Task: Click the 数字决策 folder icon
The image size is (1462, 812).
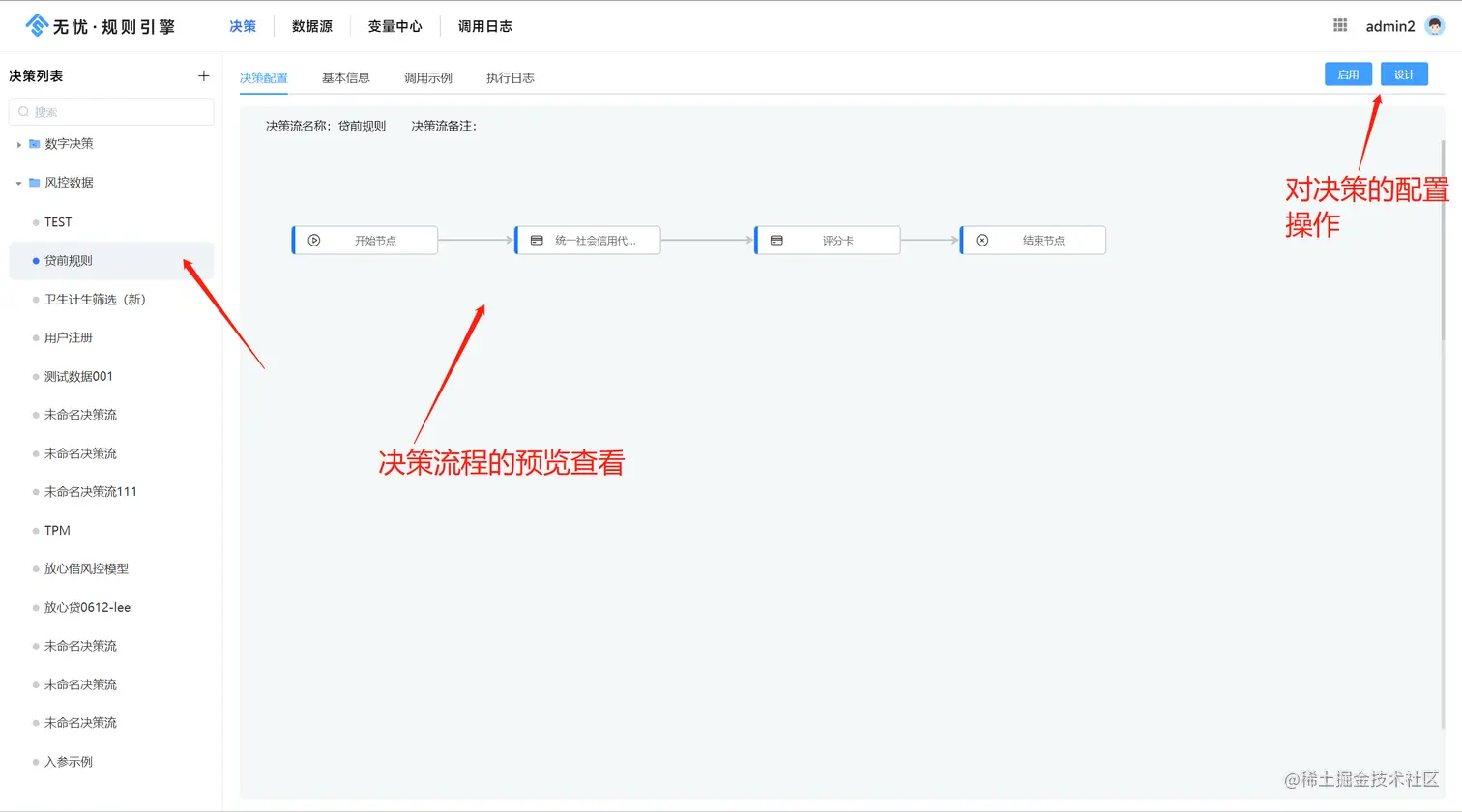Action: click(35, 144)
